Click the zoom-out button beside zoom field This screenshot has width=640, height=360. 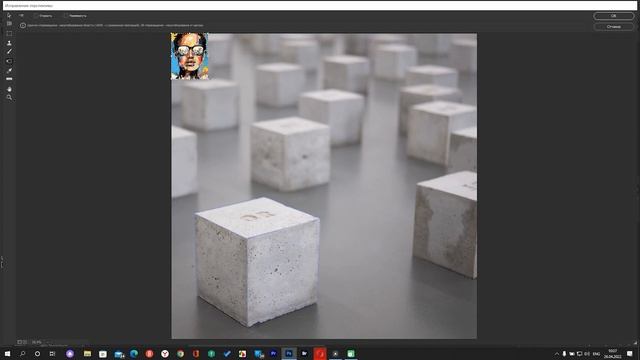(x=20, y=342)
